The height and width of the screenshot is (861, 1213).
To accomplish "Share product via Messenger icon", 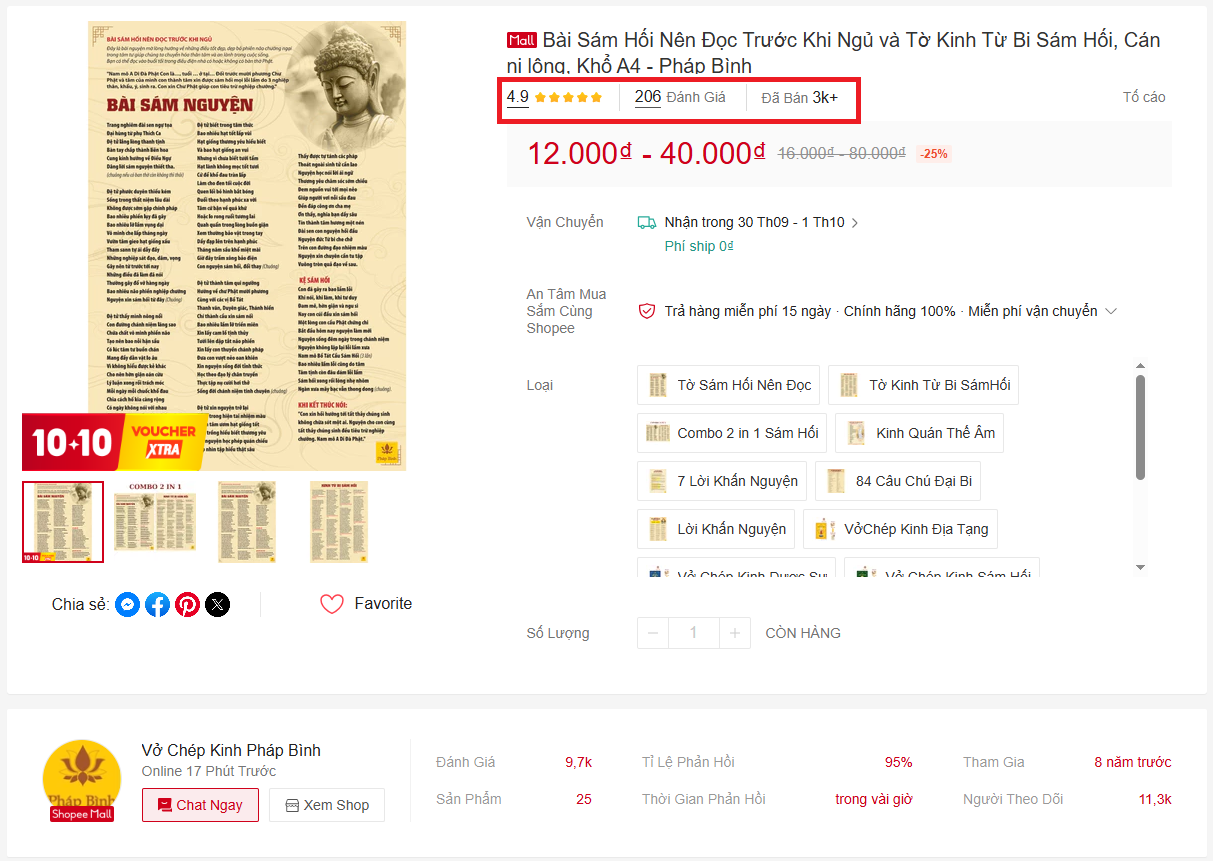I will (x=127, y=604).
